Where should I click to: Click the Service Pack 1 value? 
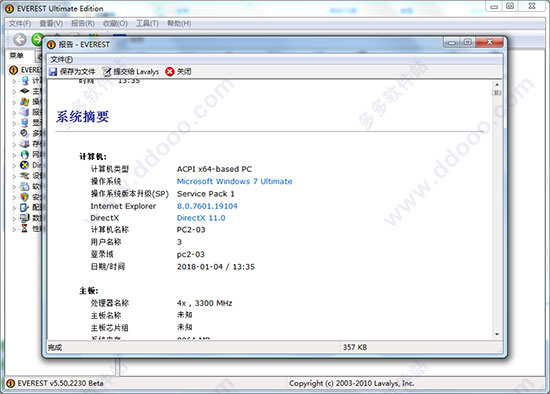point(206,194)
